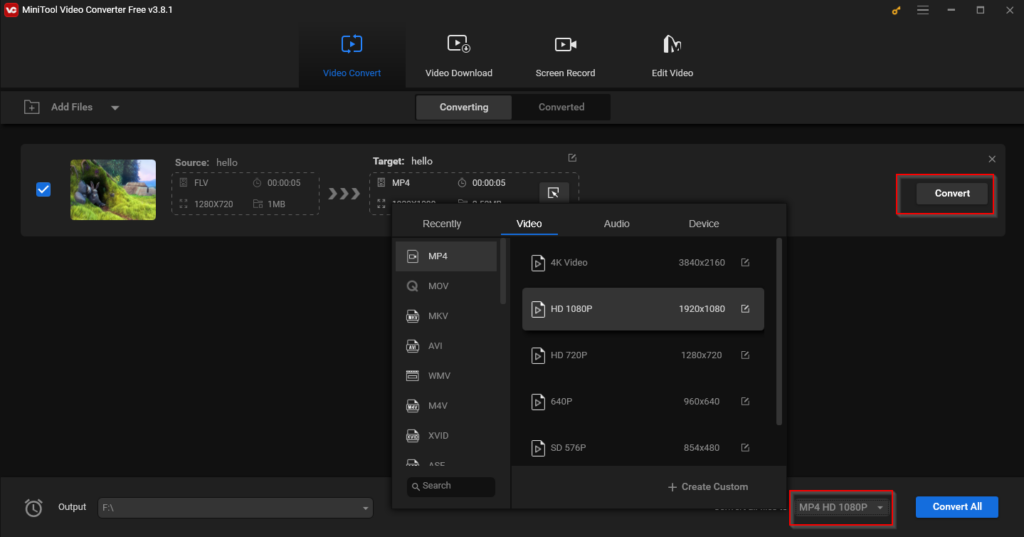This screenshot has height=537, width=1024.
Task: Click the hello video thumbnail
Action: click(113, 189)
